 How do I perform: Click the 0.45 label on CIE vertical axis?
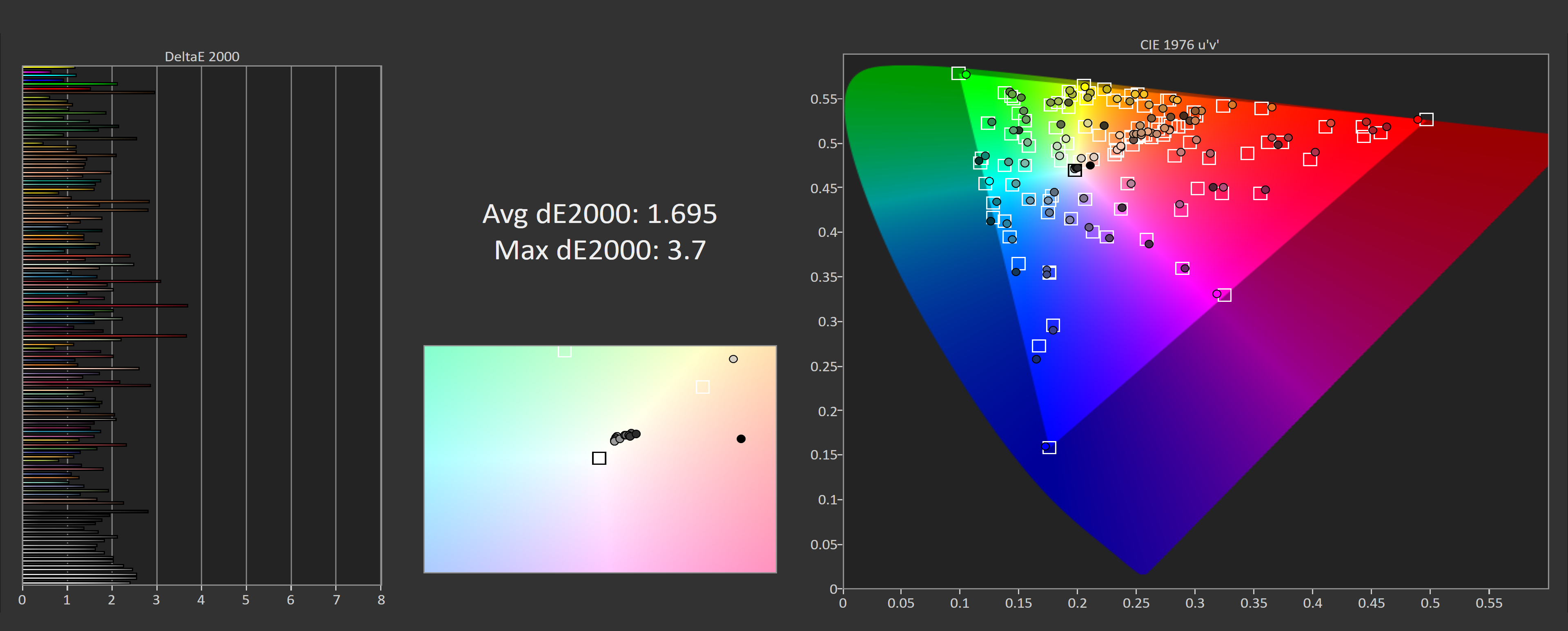824,188
